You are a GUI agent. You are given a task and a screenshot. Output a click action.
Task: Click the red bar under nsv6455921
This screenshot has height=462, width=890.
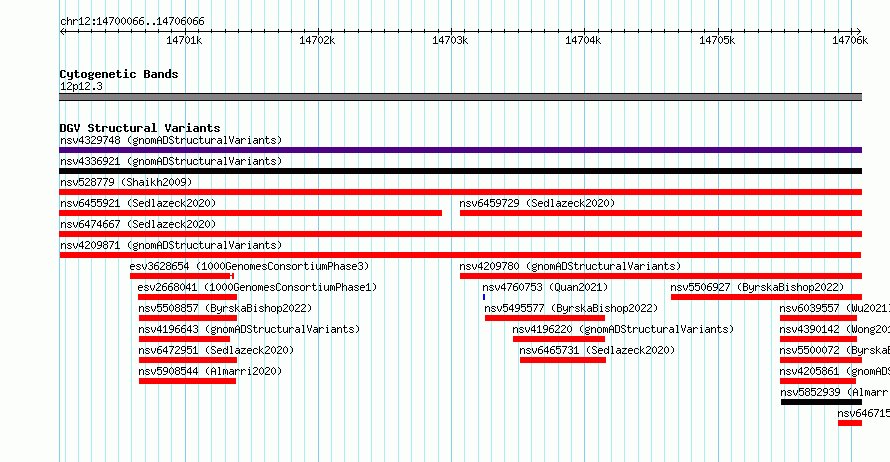[250, 213]
